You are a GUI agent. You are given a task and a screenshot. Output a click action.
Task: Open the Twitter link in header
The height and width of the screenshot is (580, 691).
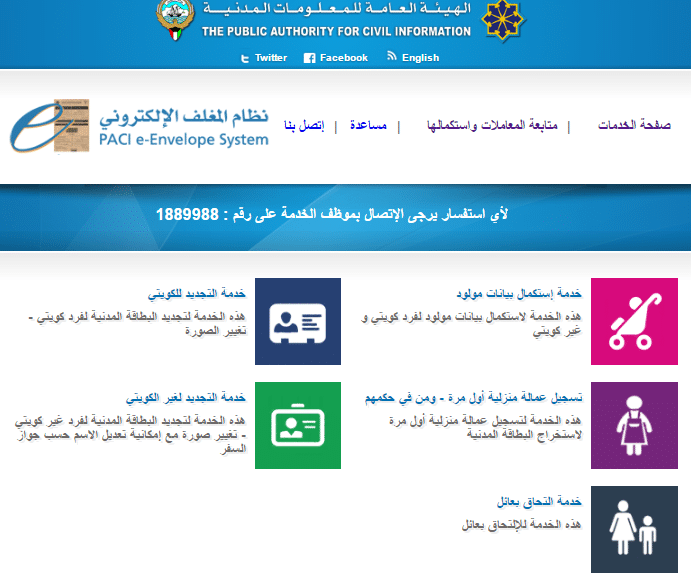pos(271,58)
